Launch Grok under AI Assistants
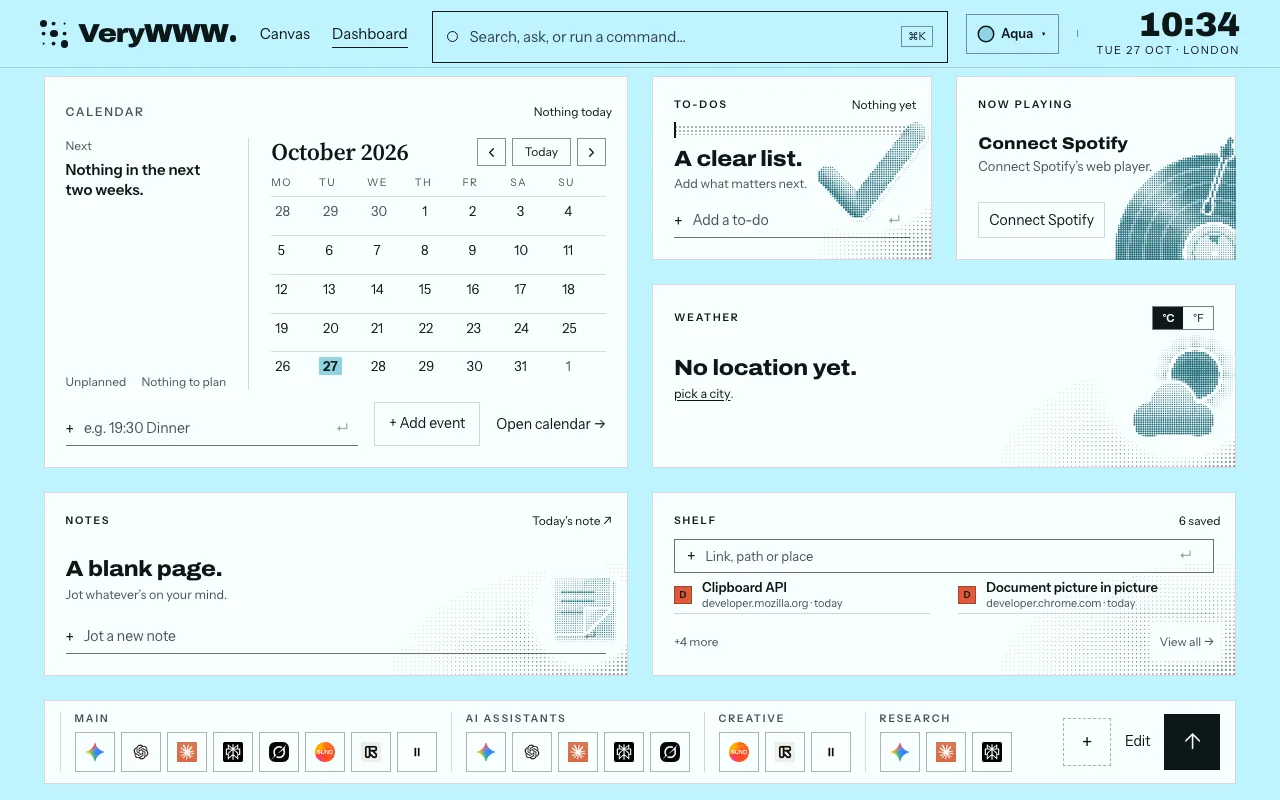The width and height of the screenshot is (1280, 800). (x=670, y=752)
